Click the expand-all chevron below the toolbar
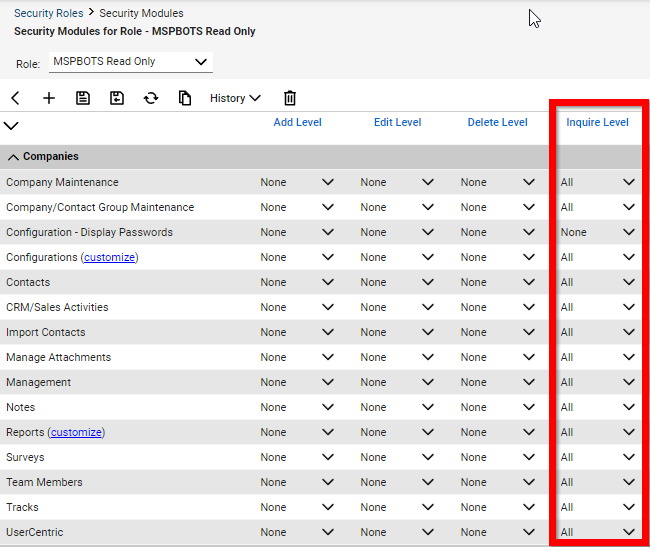Viewport: 650px width, 547px height. [x=12, y=126]
